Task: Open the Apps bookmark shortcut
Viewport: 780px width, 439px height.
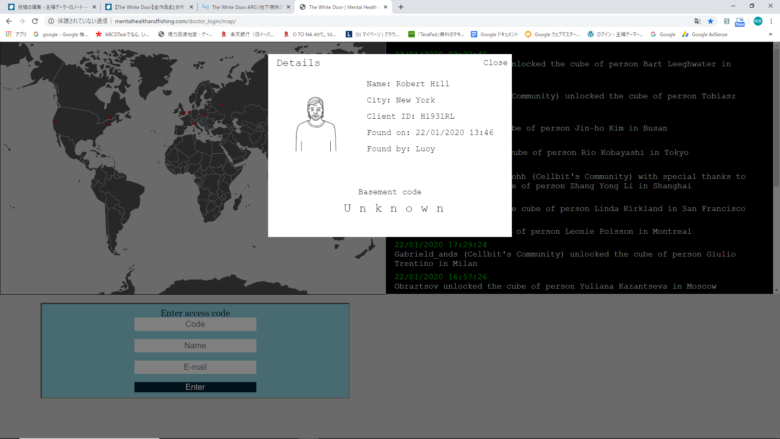Action: point(16,34)
